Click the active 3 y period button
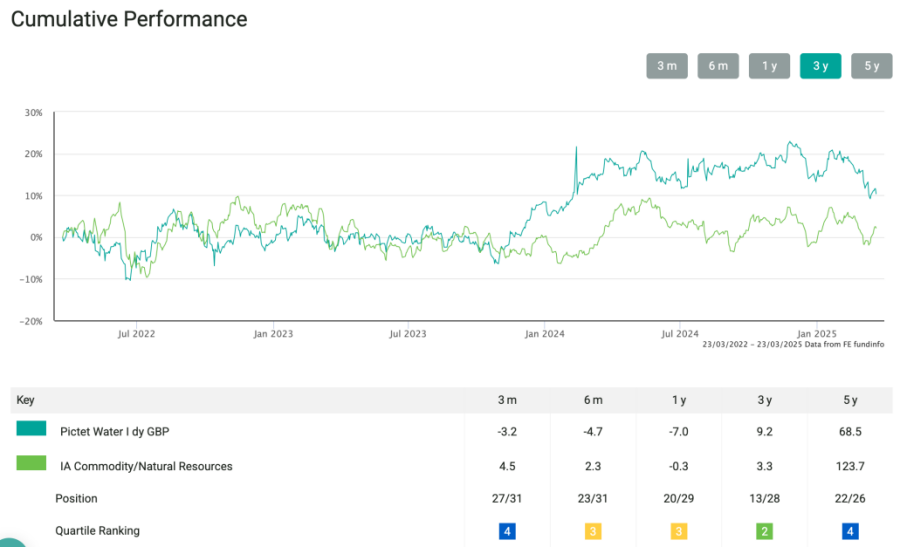Viewport: 900px width, 548px height. (x=820, y=66)
